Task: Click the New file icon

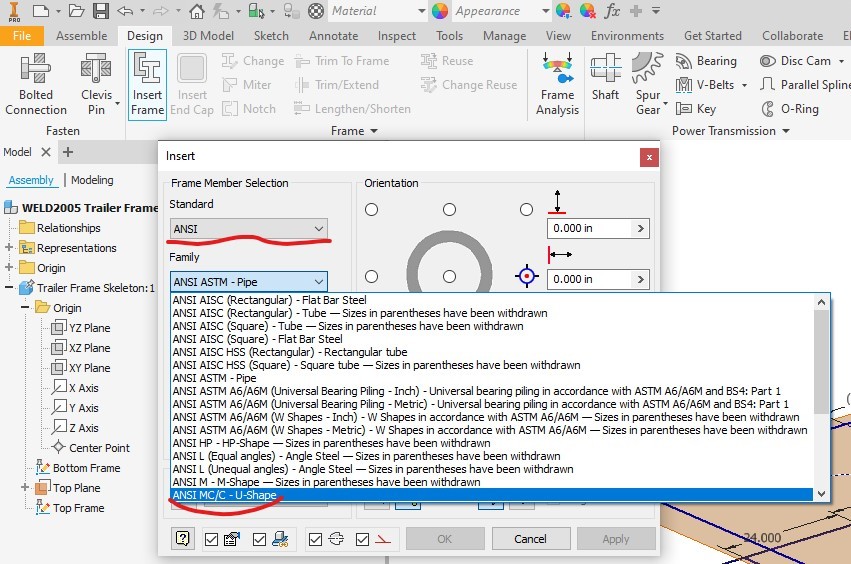Action: [41, 10]
